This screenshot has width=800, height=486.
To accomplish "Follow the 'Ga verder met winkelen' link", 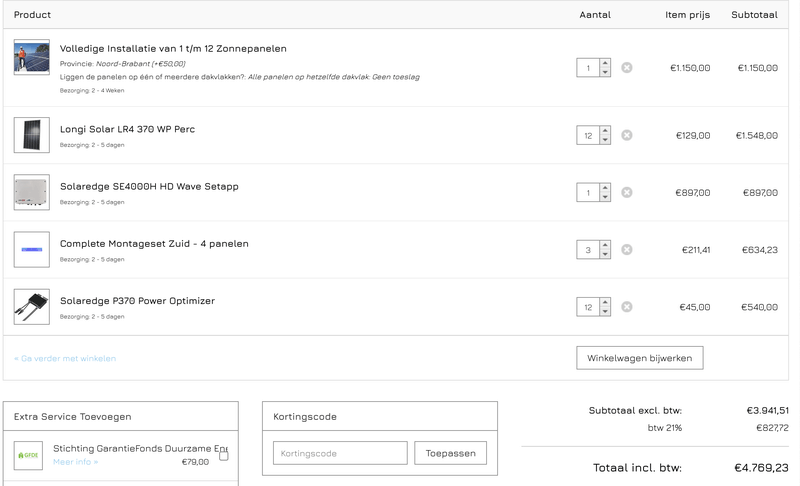I will 65,358.
